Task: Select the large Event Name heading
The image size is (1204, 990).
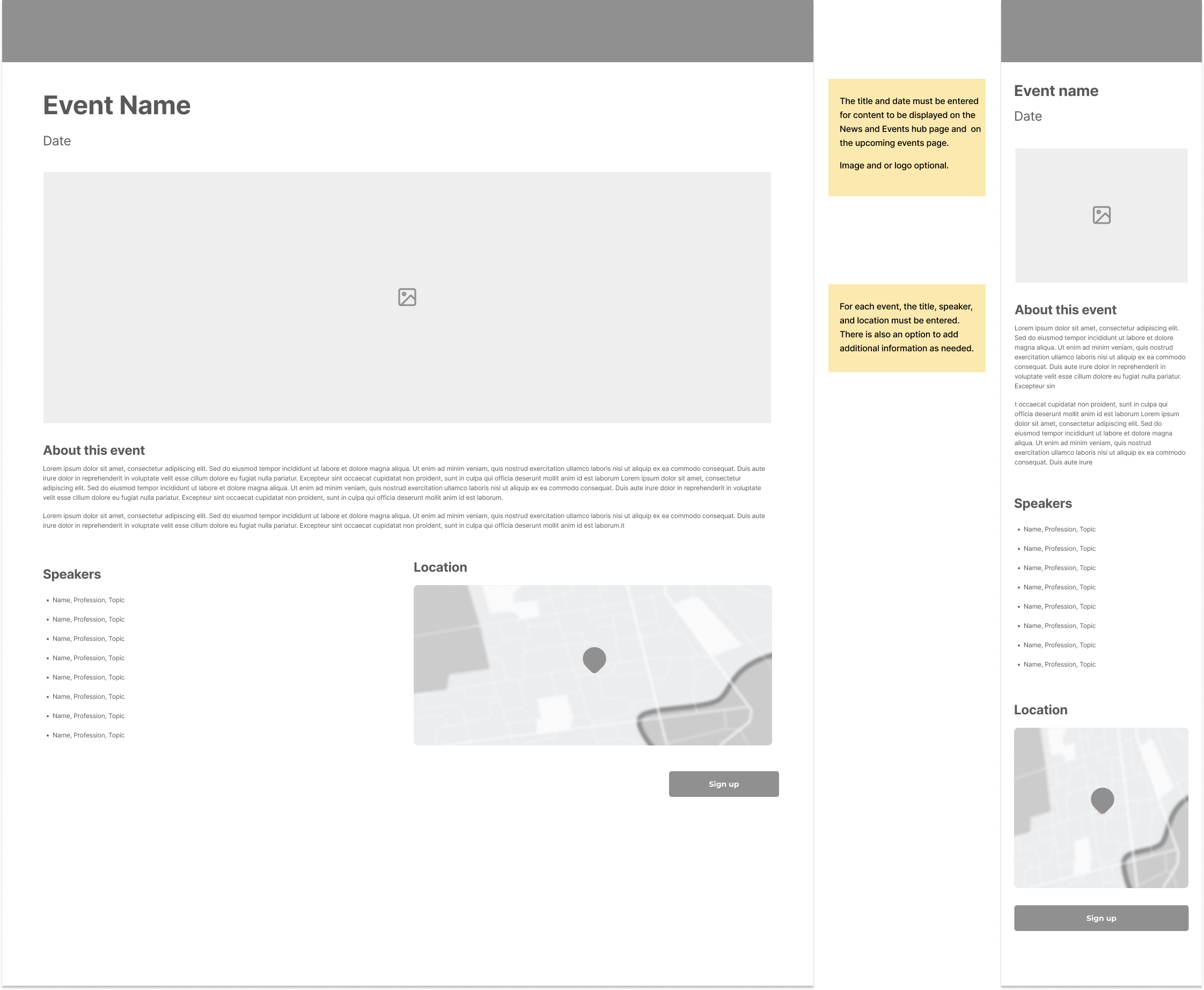Action: click(x=117, y=106)
